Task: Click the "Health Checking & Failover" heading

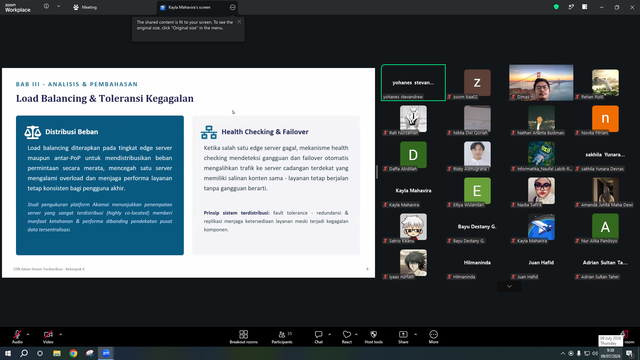Action: (264, 132)
